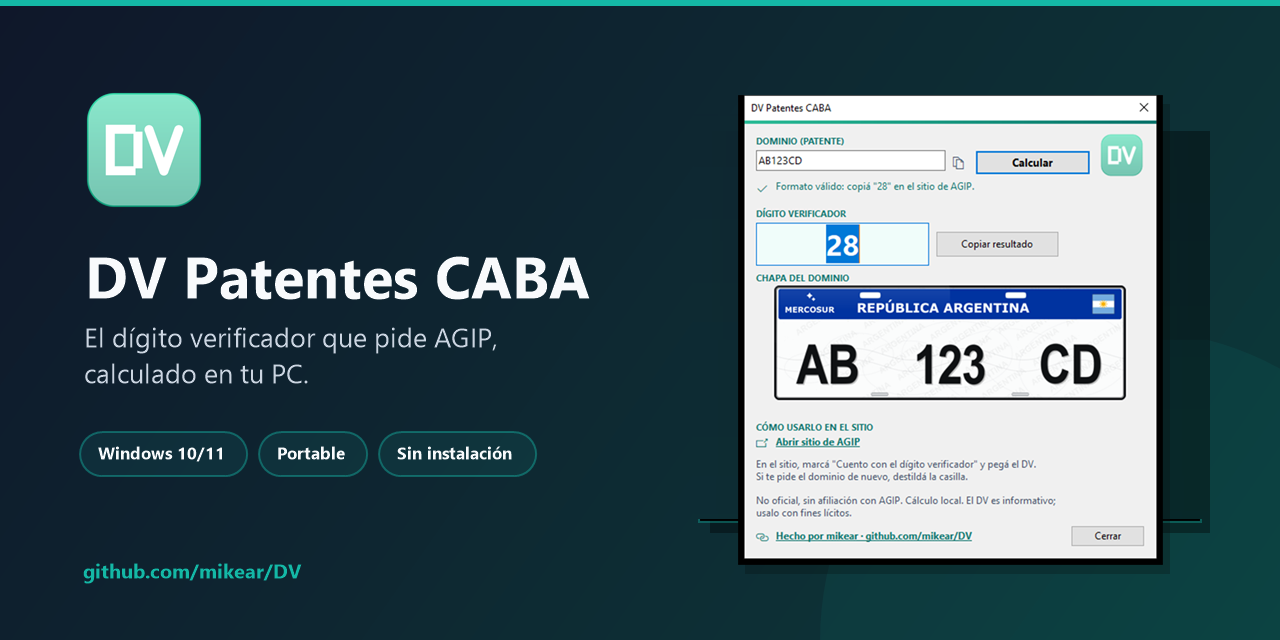Click the "Copiar resultado" button

[x=996, y=244]
